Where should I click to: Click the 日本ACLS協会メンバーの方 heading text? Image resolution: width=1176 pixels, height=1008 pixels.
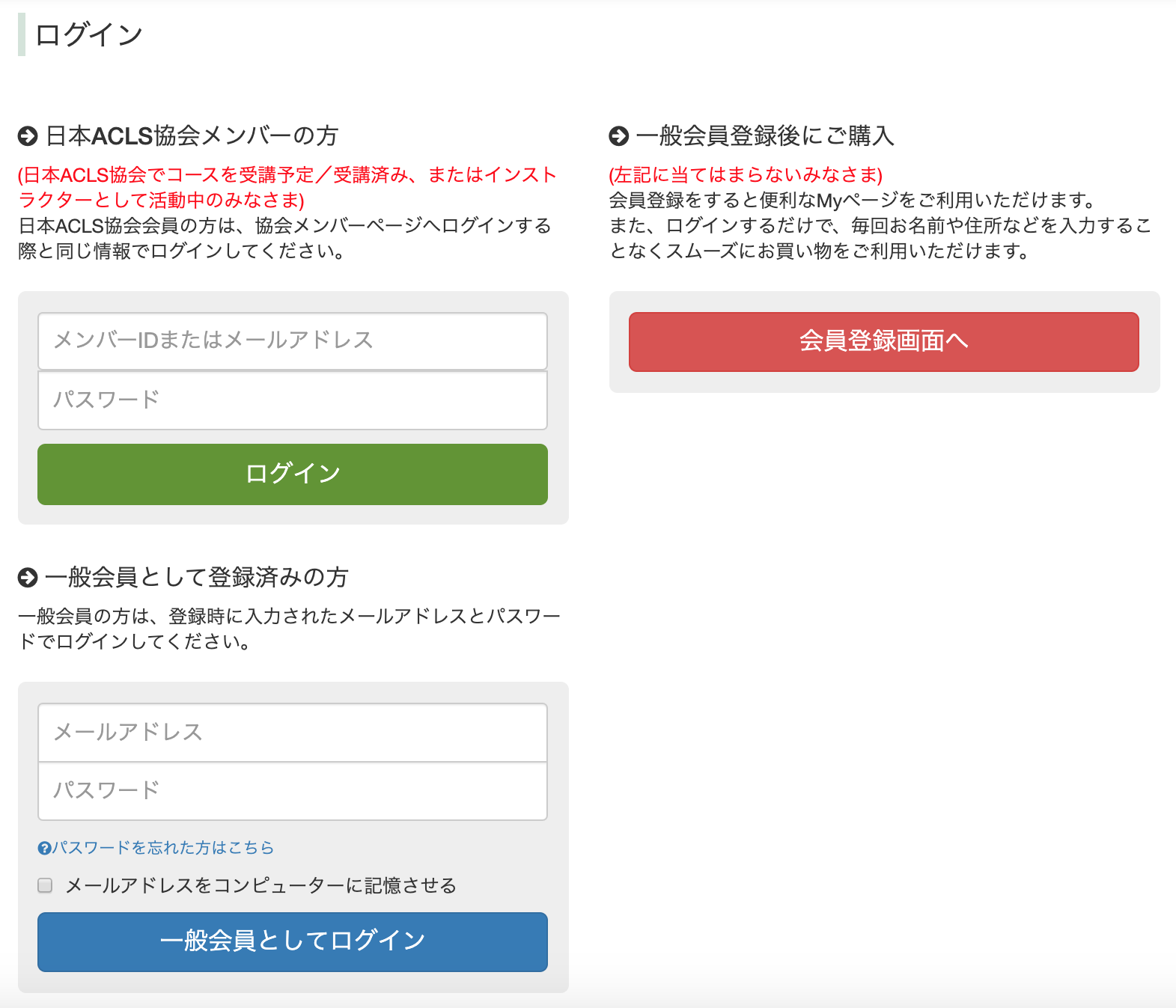coord(192,135)
